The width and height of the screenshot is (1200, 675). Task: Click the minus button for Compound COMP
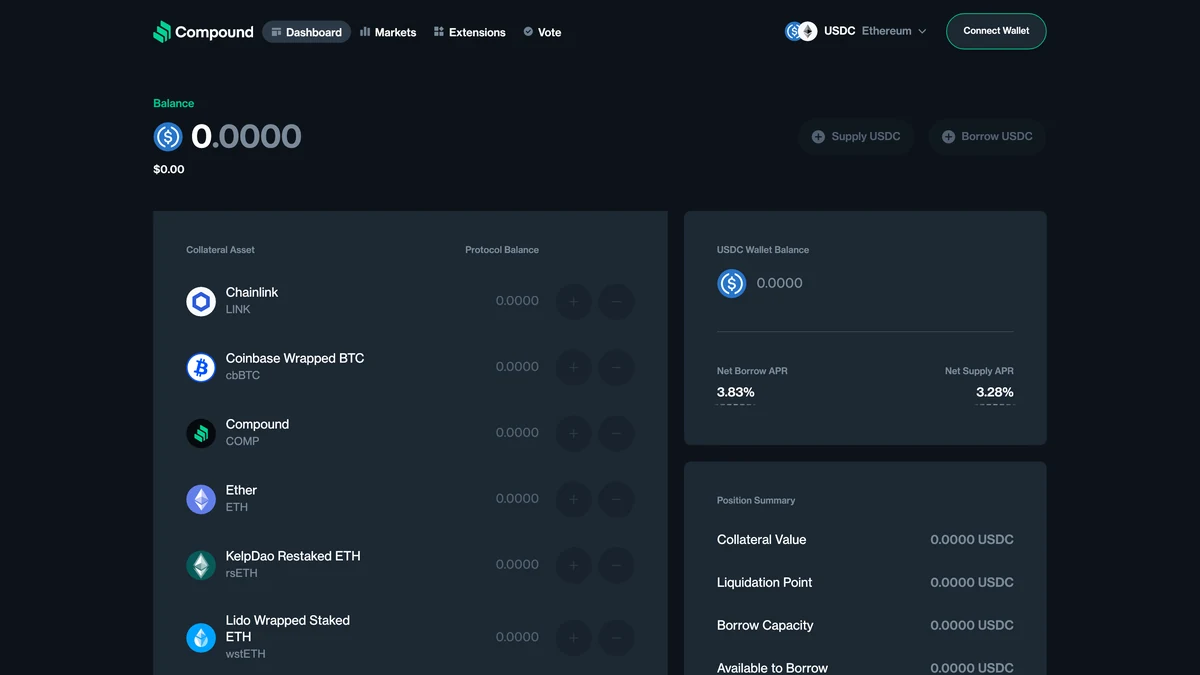(616, 433)
